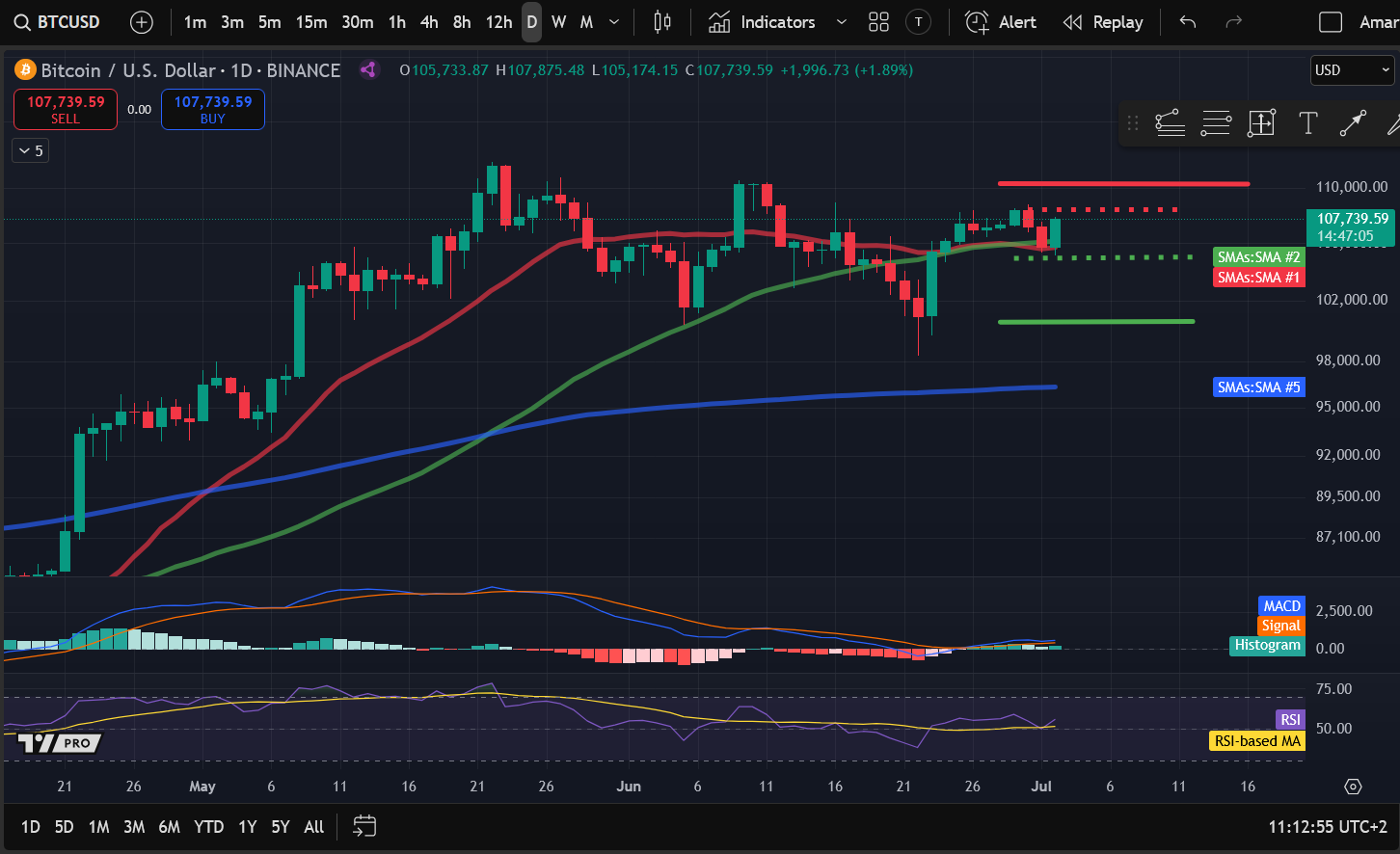
Task: Click the yellow RSI-based MA label
Action: [1257, 741]
